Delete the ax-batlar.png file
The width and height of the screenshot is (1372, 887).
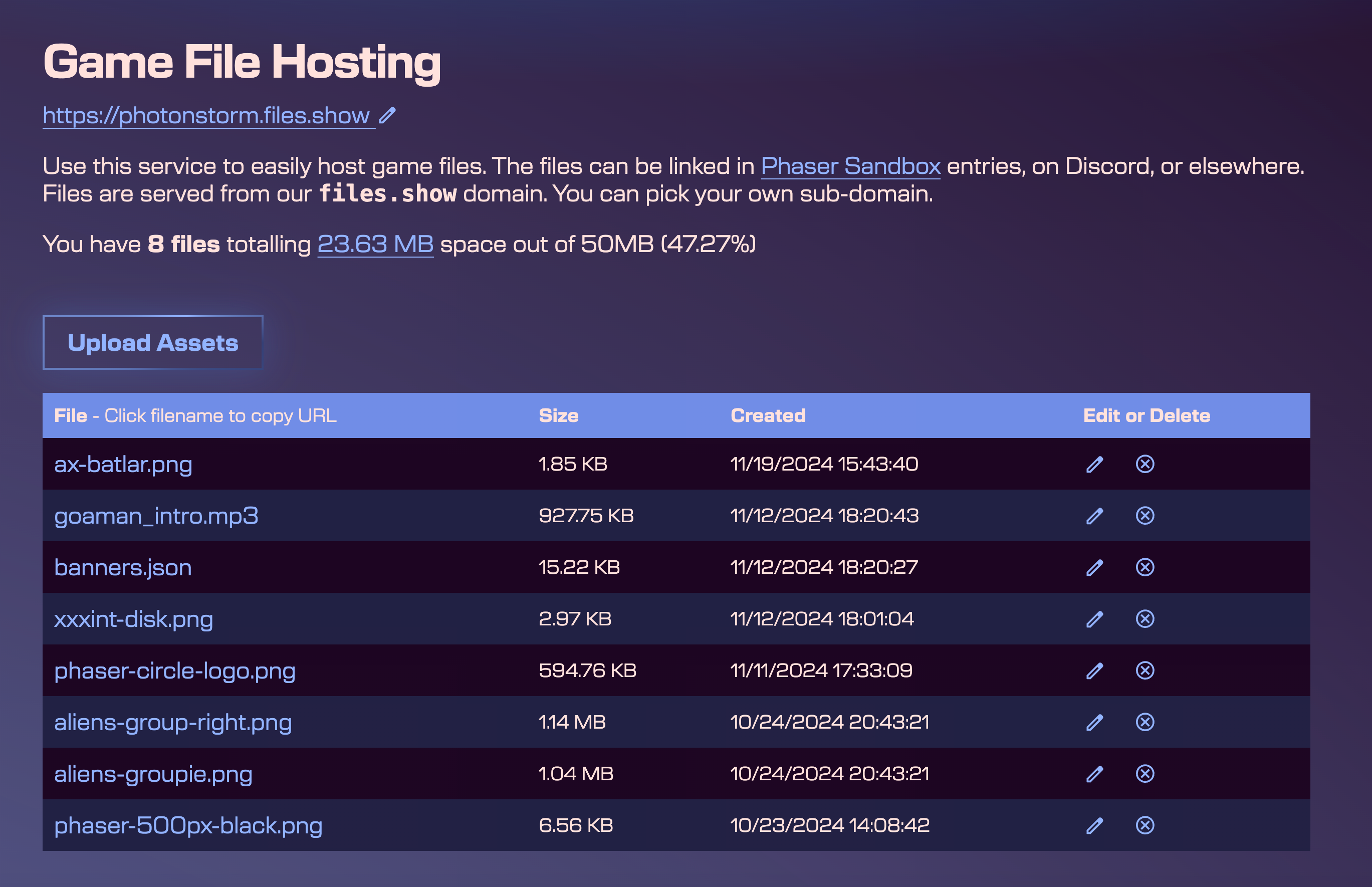(x=1145, y=464)
